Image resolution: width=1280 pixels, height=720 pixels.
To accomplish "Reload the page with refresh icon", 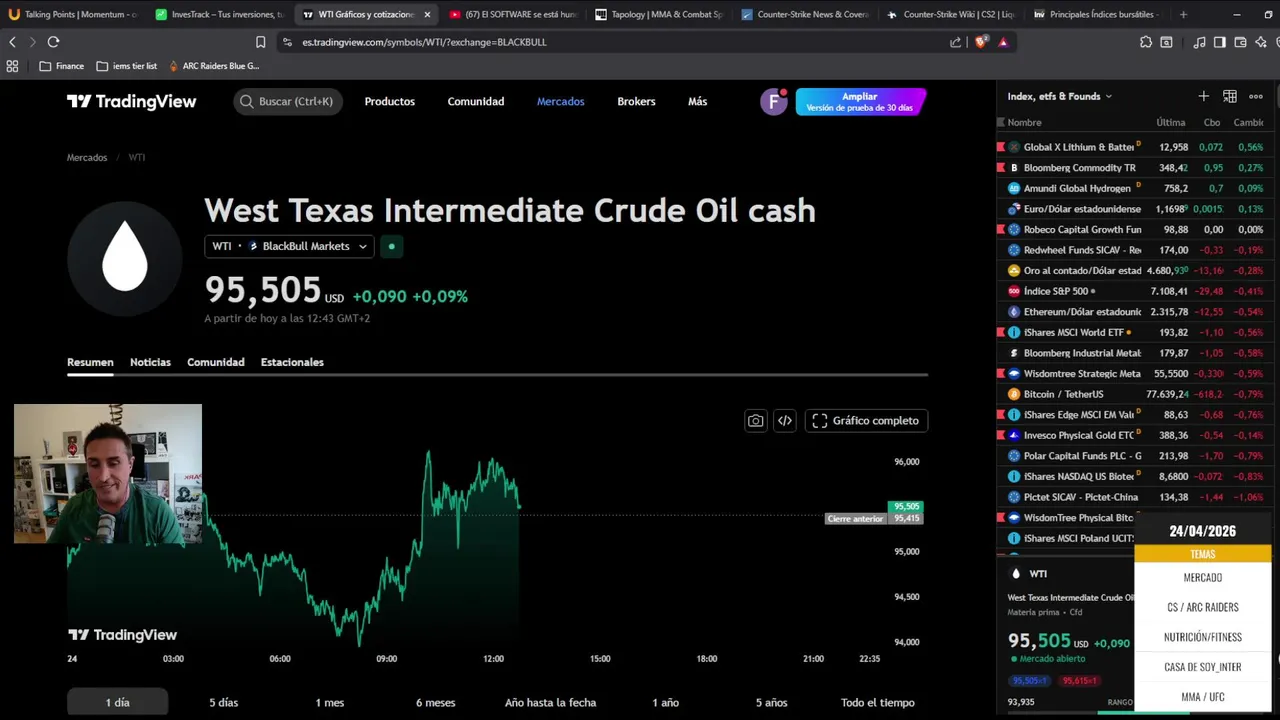I will click(53, 42).
